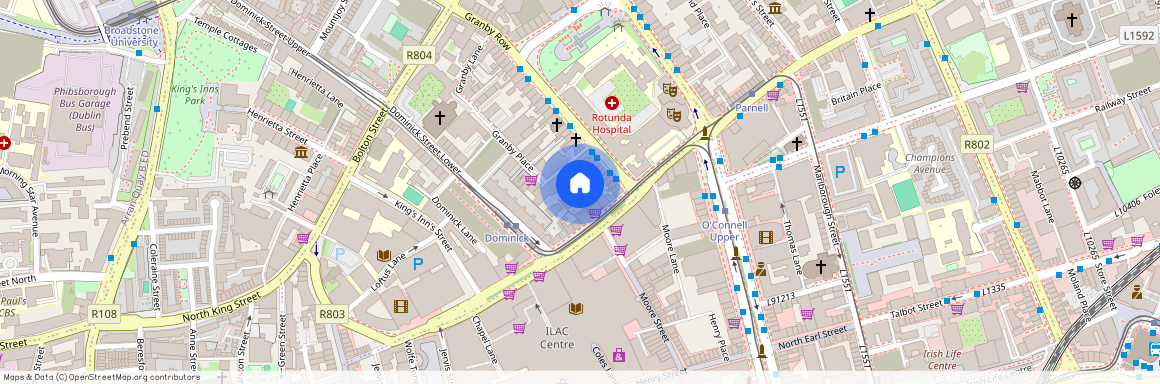Click the blue home location marker
1160x384 pixels.
(580, 183)
